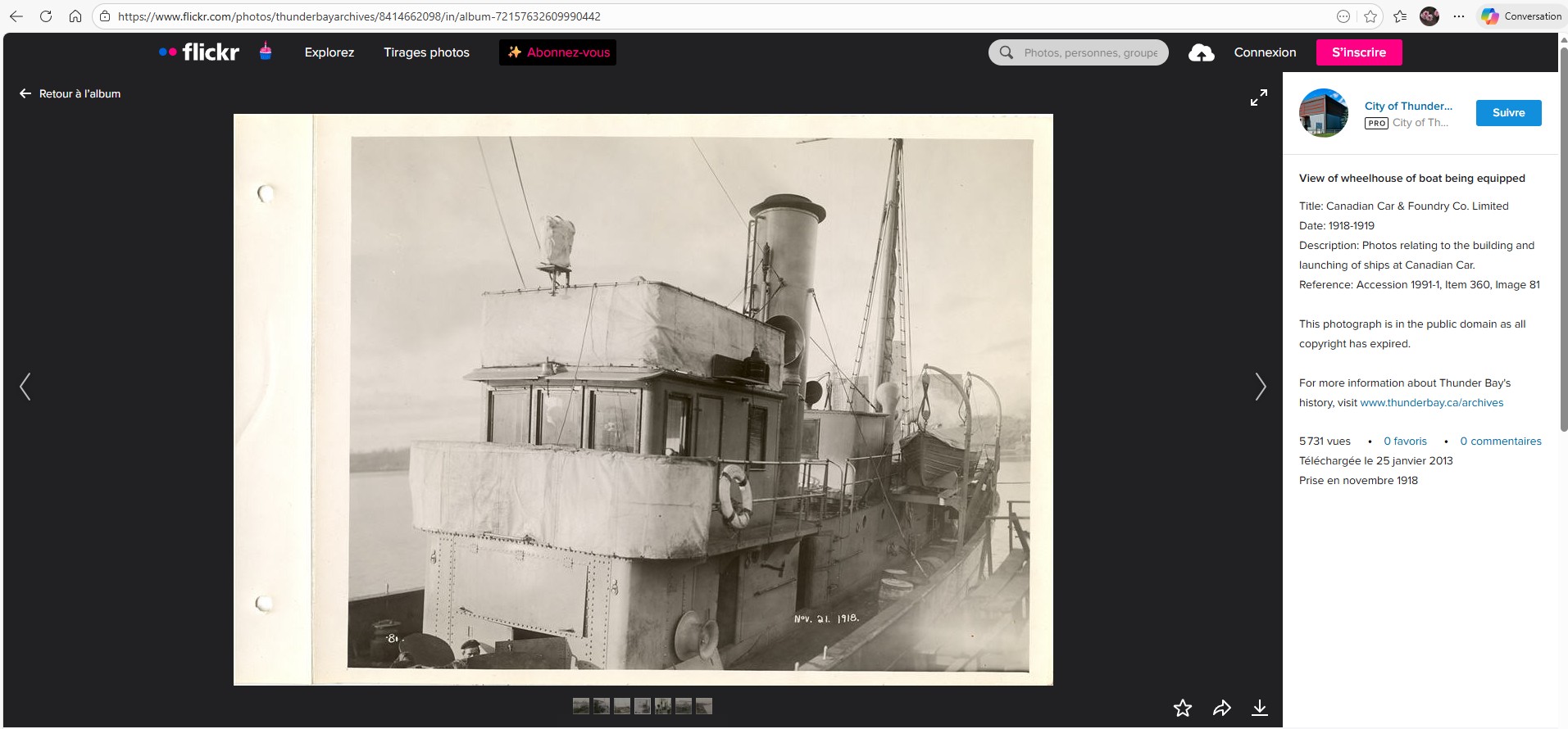Click the Flickr logo

[x=199, y=52]
